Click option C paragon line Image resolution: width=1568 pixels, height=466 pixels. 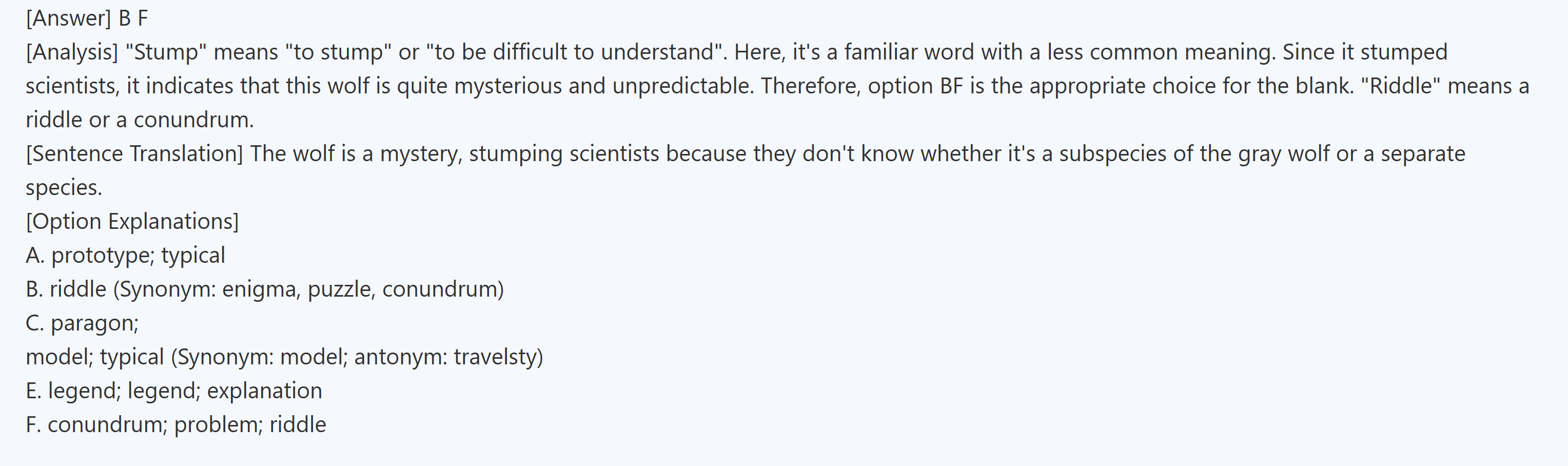(82, 323)
